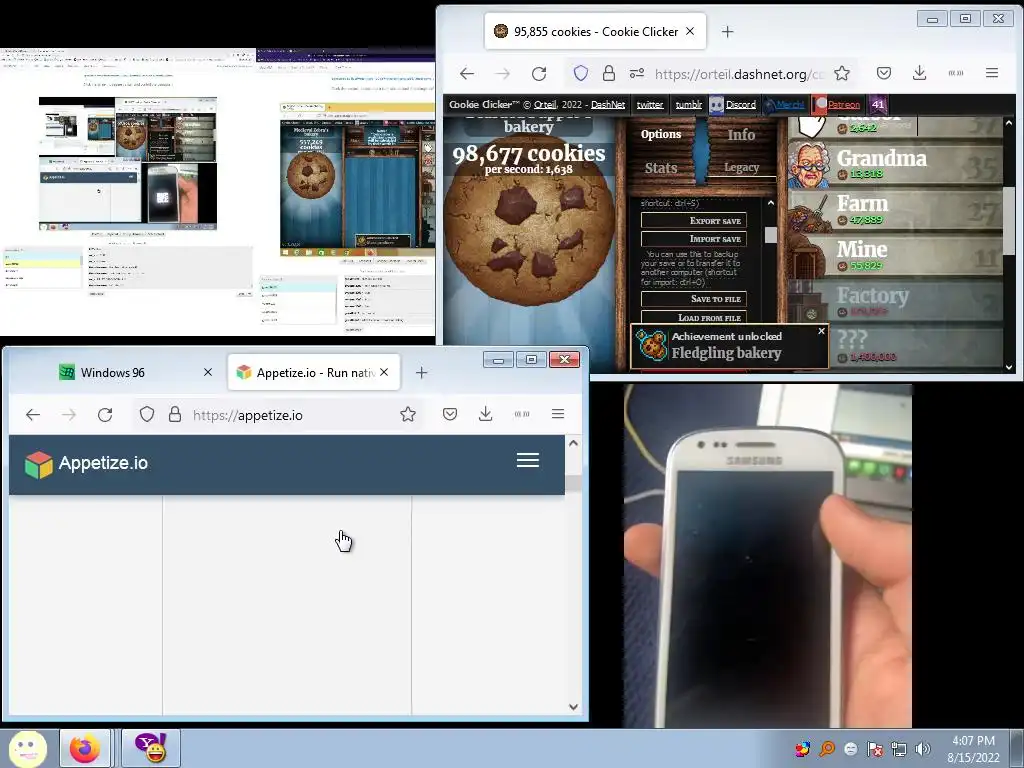This screenshot has height=768, width=1024.
Task: Open the Info menu in Cookie Clicker
Action: (741, 134)
